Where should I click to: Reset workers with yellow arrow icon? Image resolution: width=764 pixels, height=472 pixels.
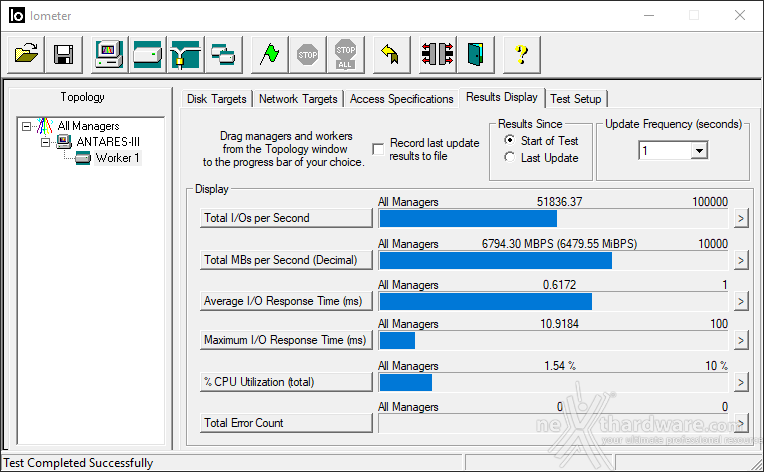tap(391, 54)
